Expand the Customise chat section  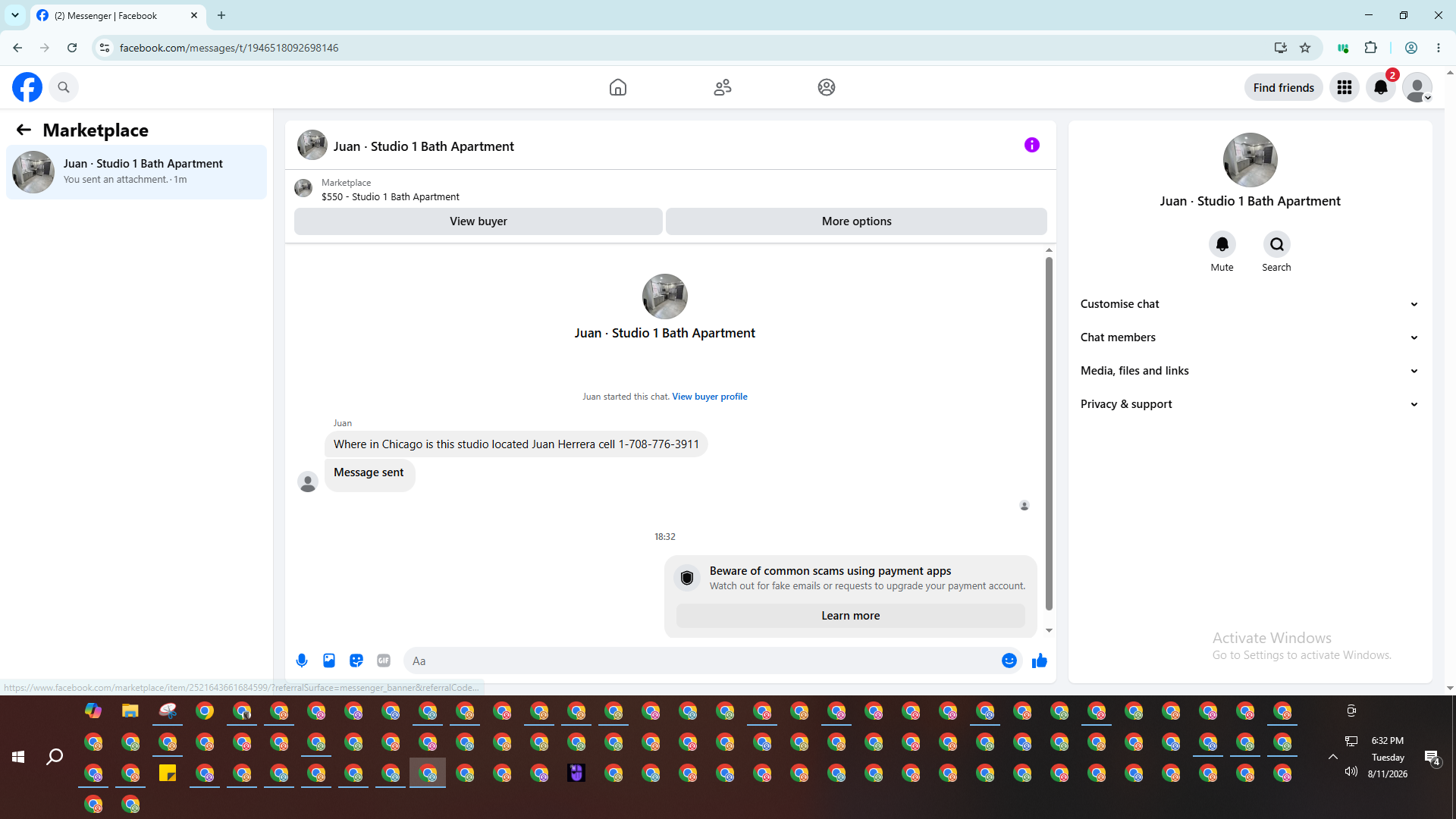(1250, 304)
